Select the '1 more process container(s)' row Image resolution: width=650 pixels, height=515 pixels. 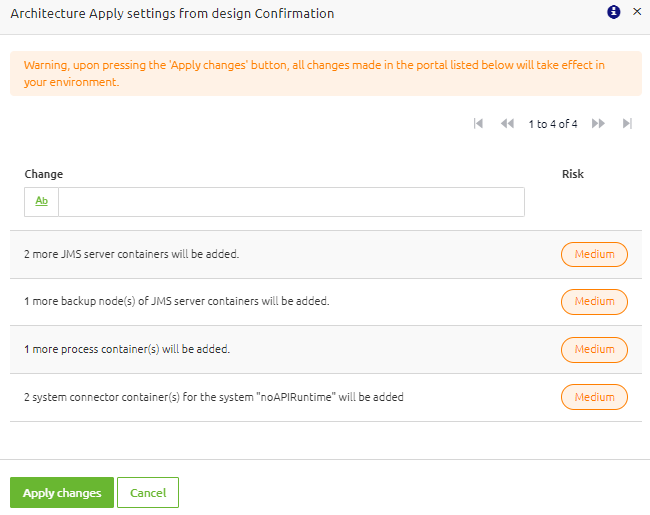coord(326,349)
